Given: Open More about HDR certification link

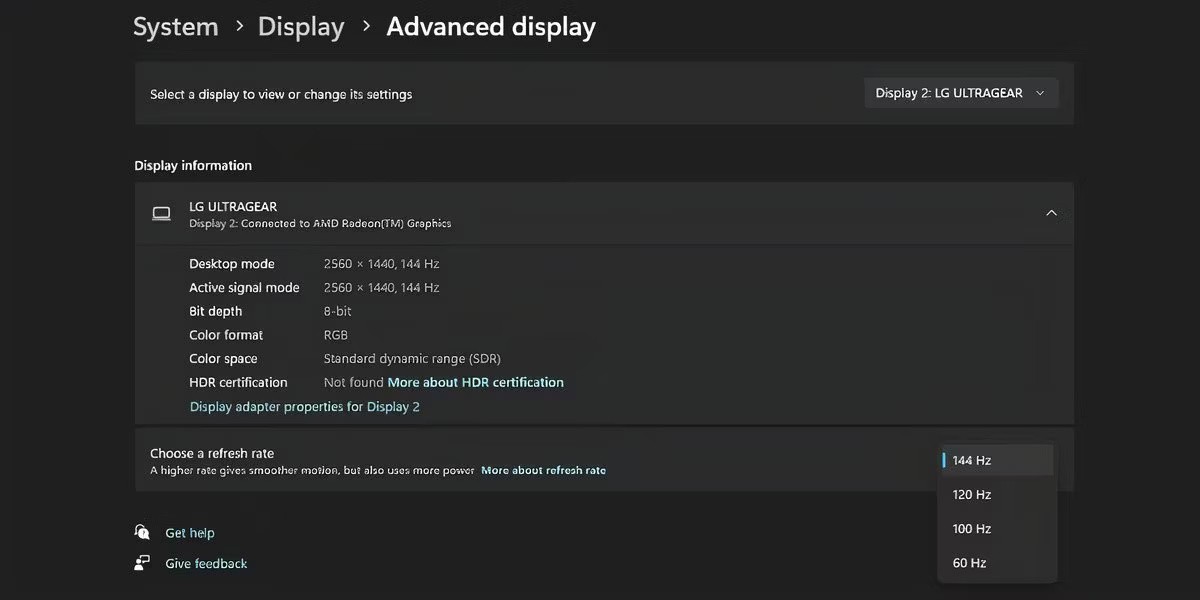Looking at the screenshot, I should tap(476, 382).
